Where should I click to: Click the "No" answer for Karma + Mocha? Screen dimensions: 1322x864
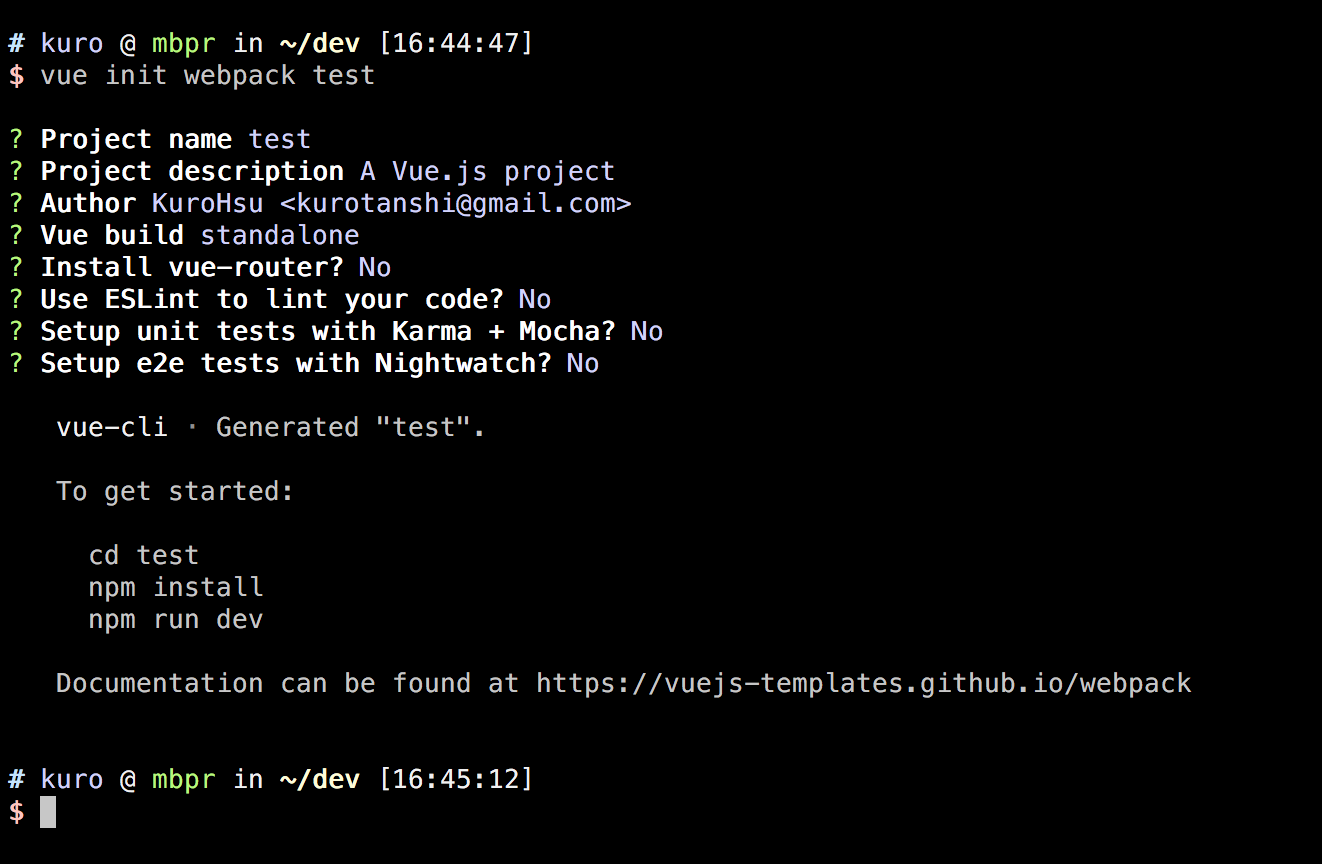(x=647, y=332)
